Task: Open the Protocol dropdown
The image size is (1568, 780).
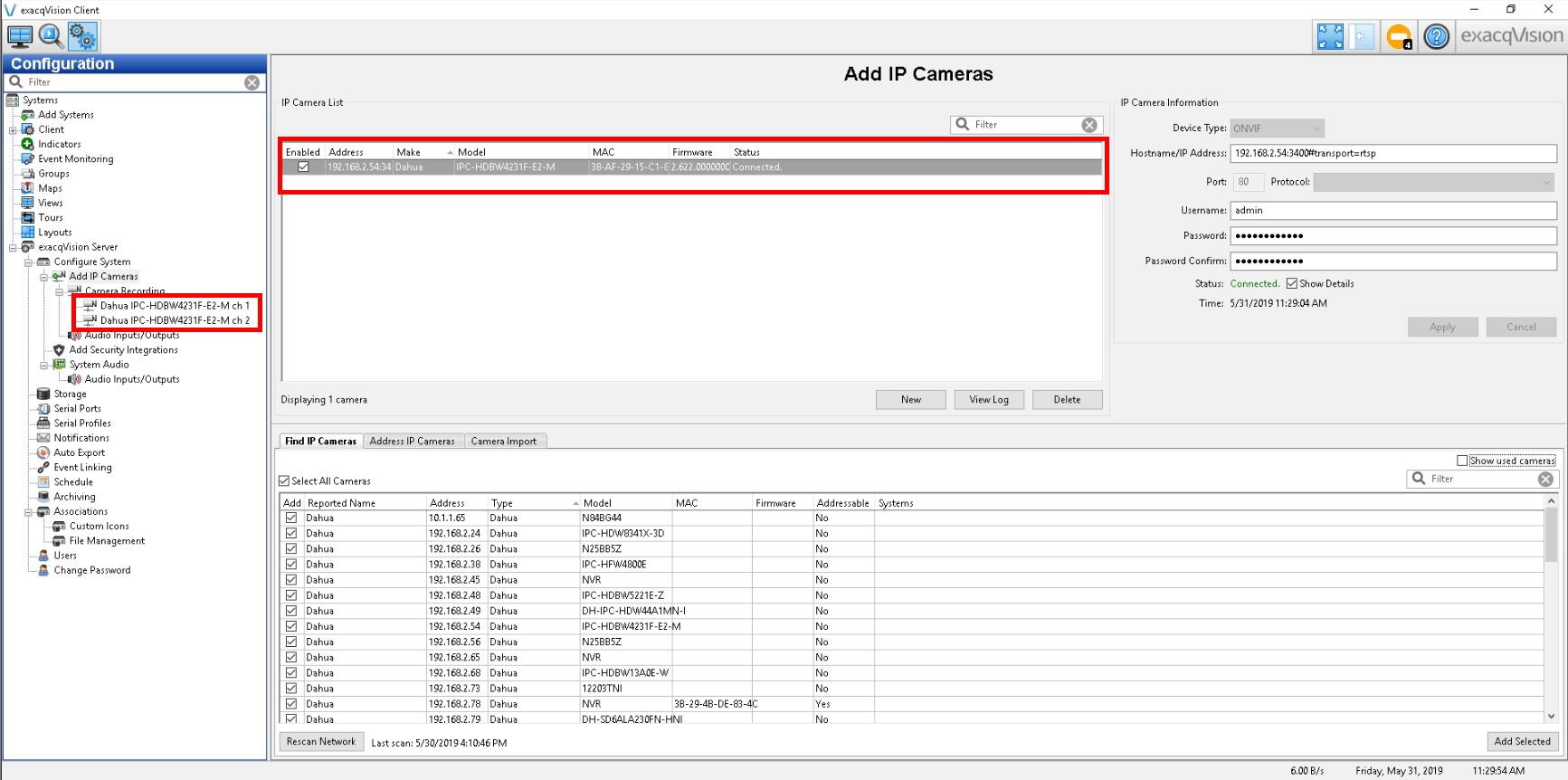Action: (1435, 182)
